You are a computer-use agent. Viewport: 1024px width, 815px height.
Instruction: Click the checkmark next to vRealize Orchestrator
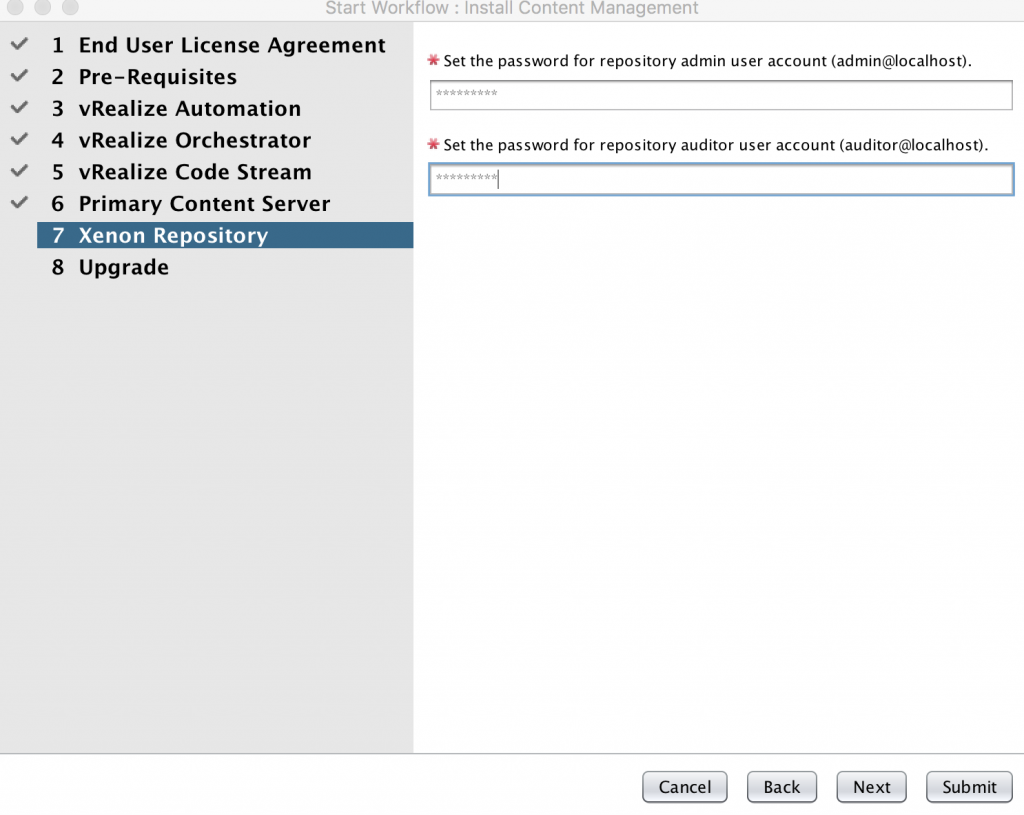point(18,140)
